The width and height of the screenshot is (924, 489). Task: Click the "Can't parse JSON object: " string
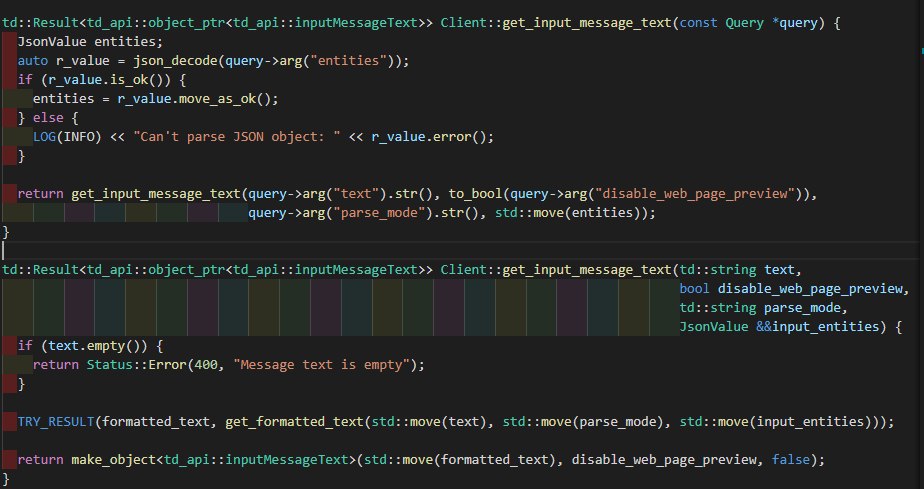click(x=237, y=137)
